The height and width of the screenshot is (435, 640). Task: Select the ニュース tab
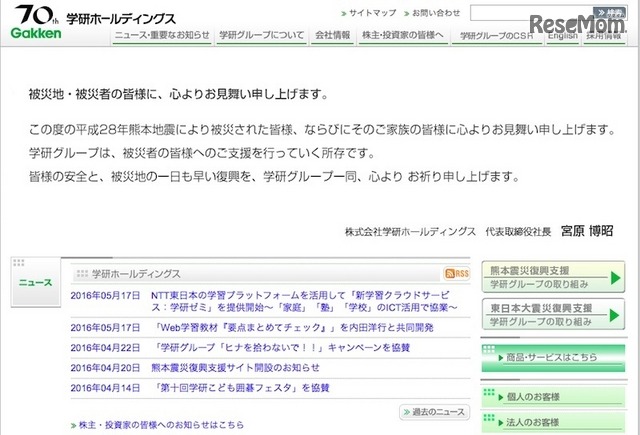[x=36, y=282]
